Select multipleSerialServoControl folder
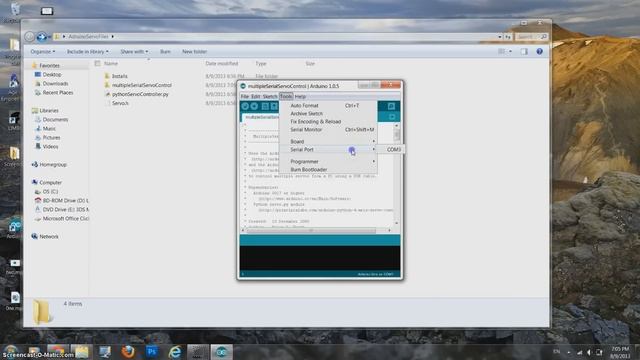This screenshot has width=640, height=360. pyautogui.click(x=138, y=85)
